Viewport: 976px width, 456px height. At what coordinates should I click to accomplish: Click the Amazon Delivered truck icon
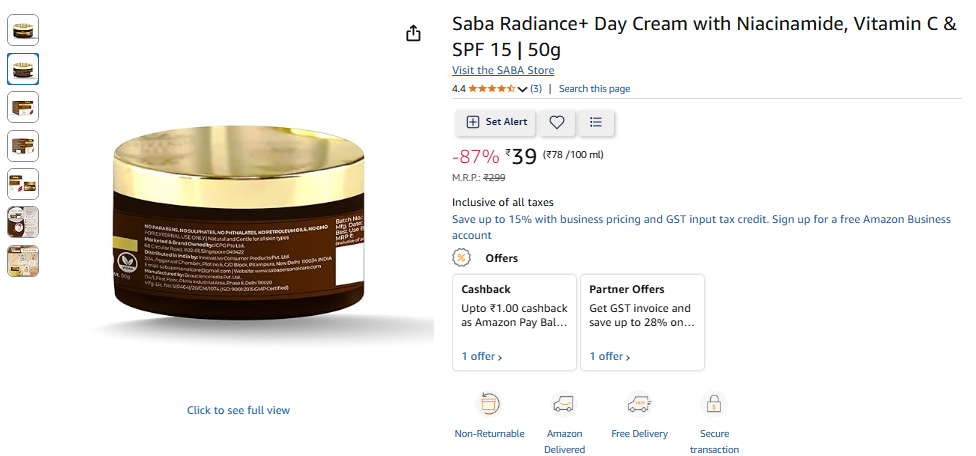point(564,404)
